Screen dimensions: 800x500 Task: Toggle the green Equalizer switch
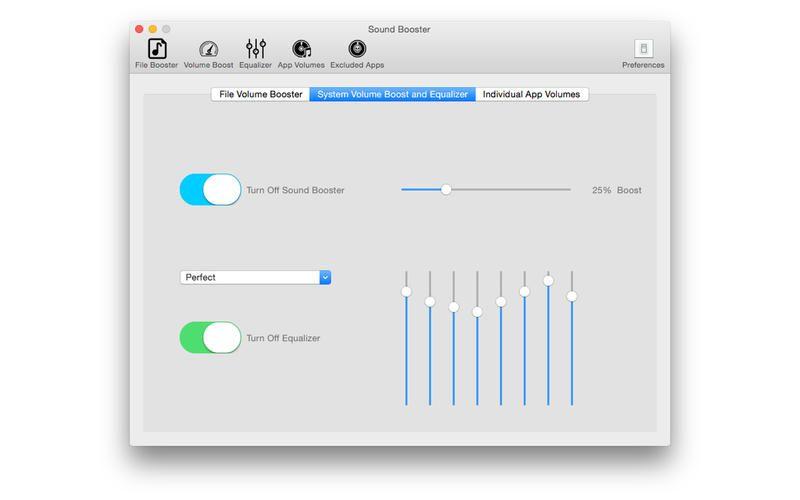210,338
